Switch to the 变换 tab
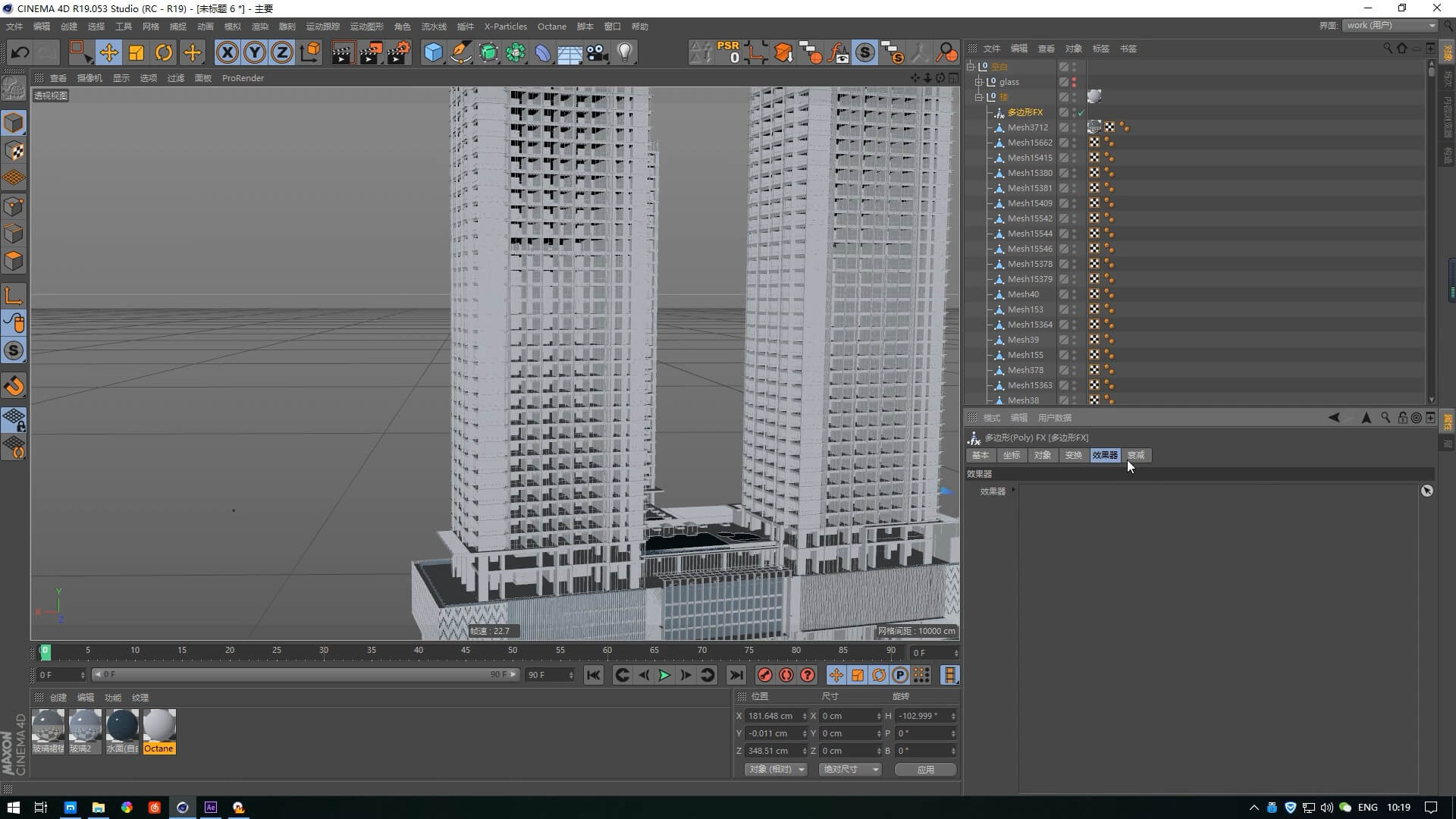Screen dimensions: 1456x819 [x=1073, y=455]
